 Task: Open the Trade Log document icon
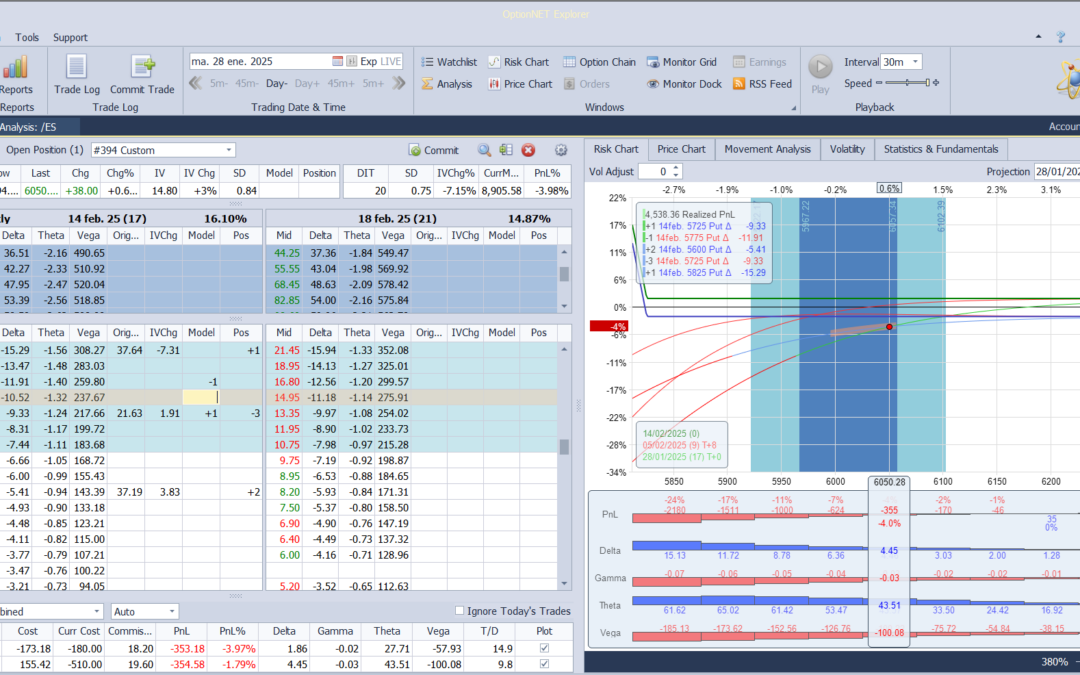pos(76,67)
